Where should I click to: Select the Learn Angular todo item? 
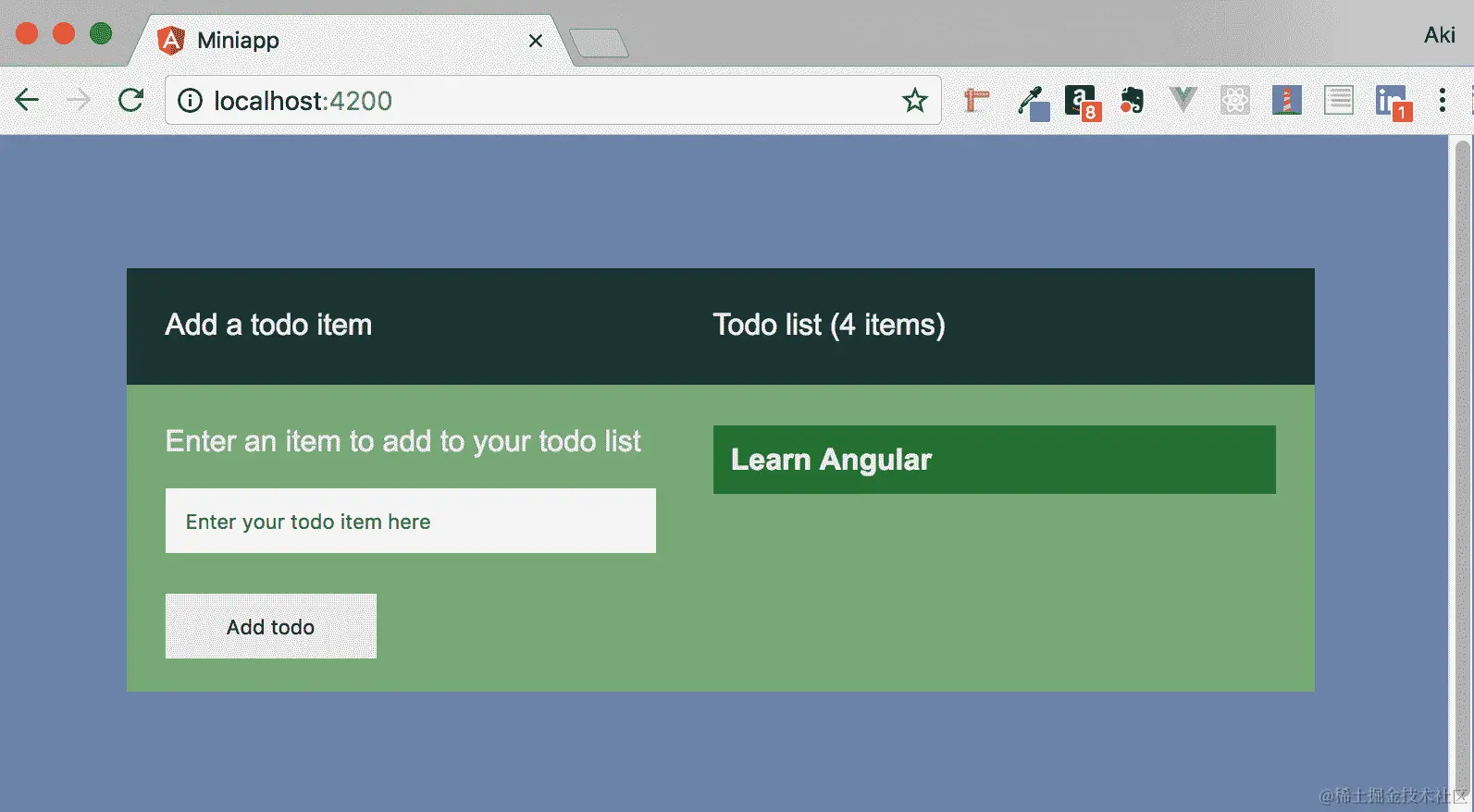tap(995, 460)
